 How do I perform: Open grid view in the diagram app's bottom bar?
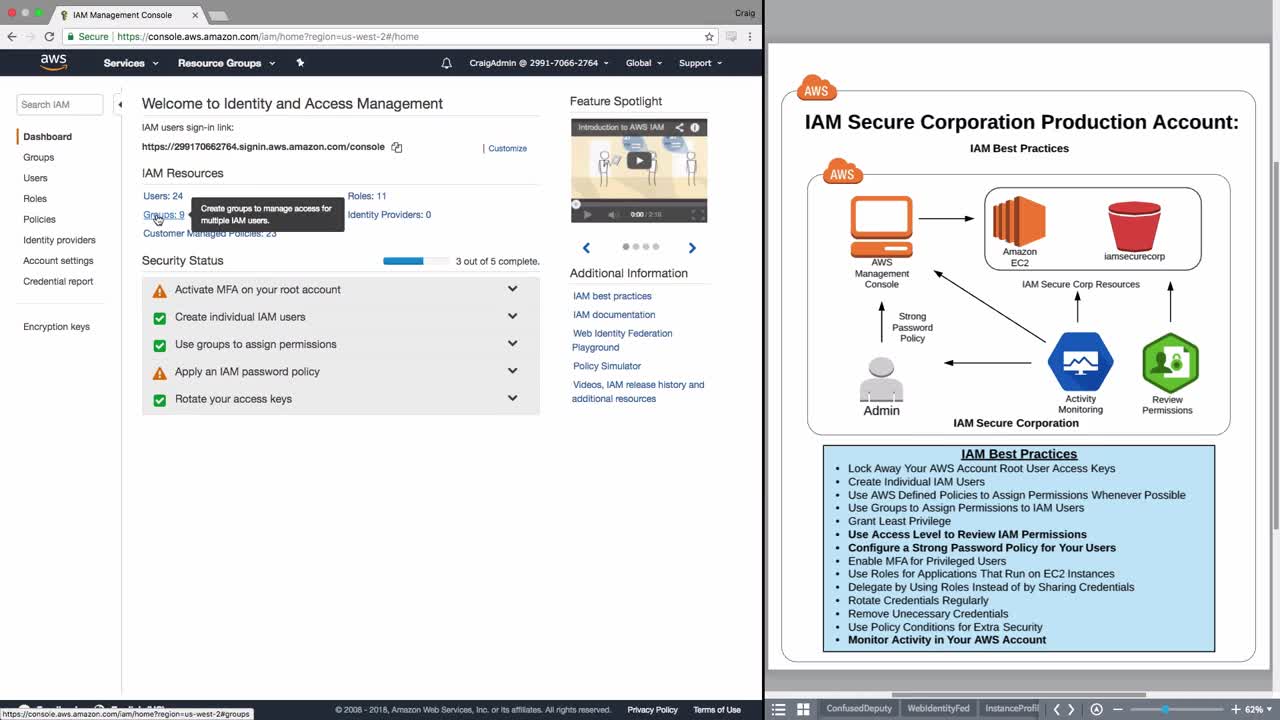(x=803, y=709)
